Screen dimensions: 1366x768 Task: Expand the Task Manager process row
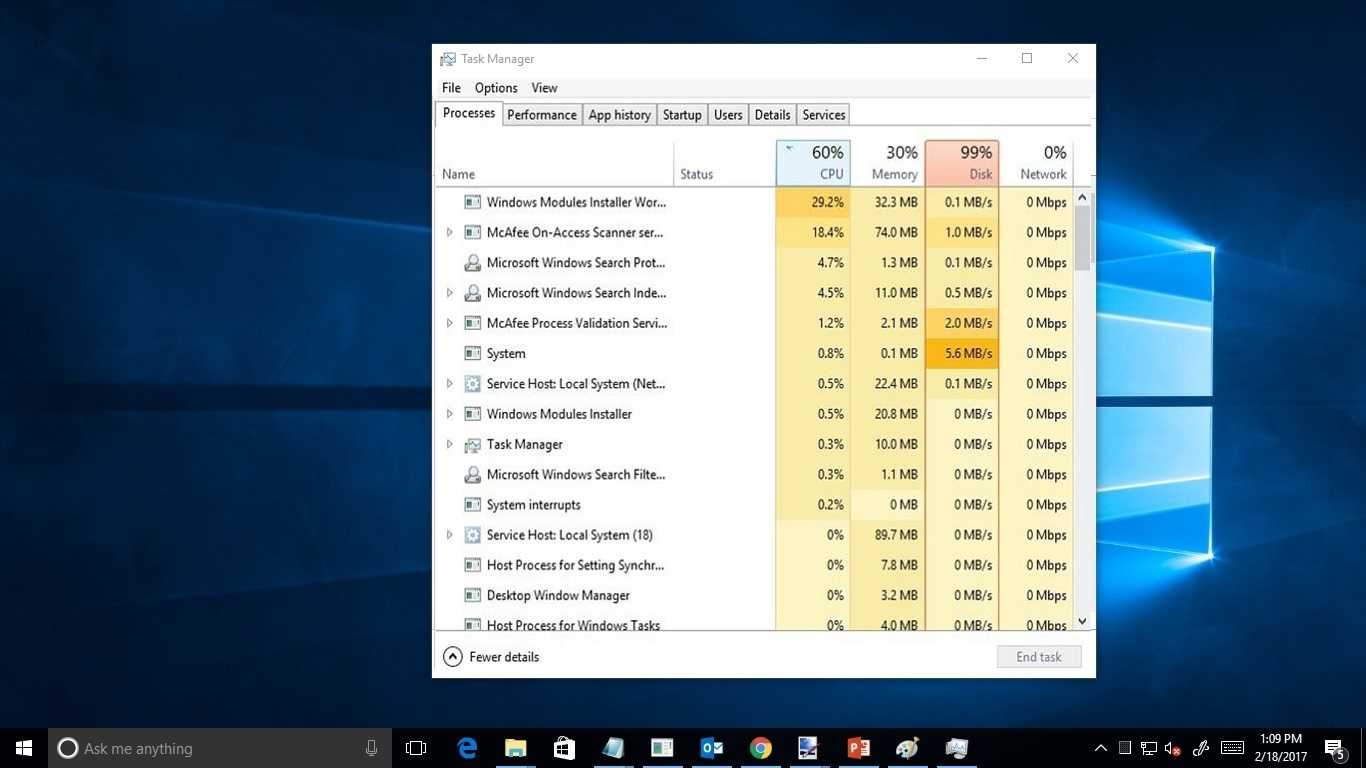(x=449, y=444)
